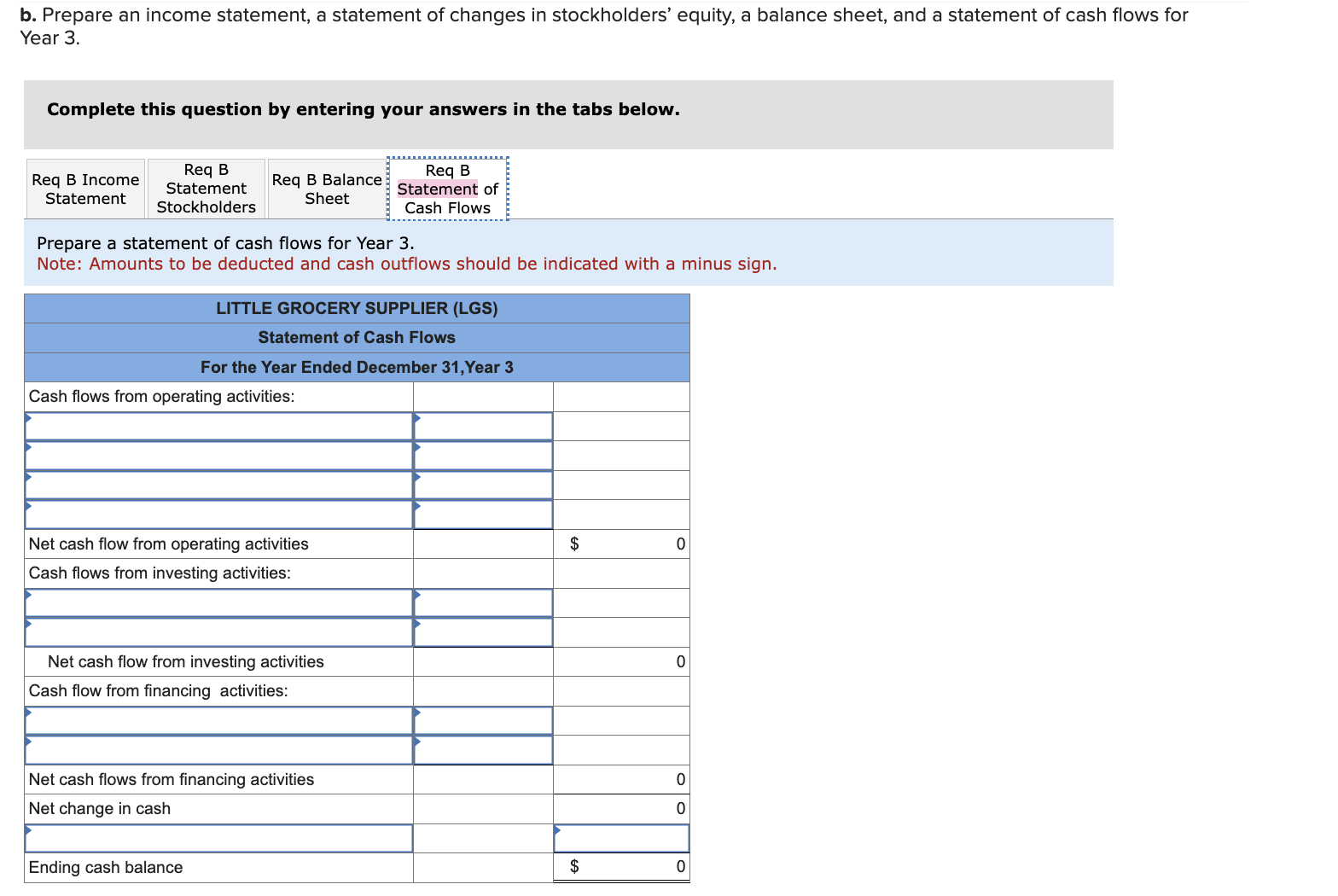The width and height of the screenshot is (1338, 896).
Task: Click 'Prepare a statement of cash flows' instruction
Action: [225, 243]
